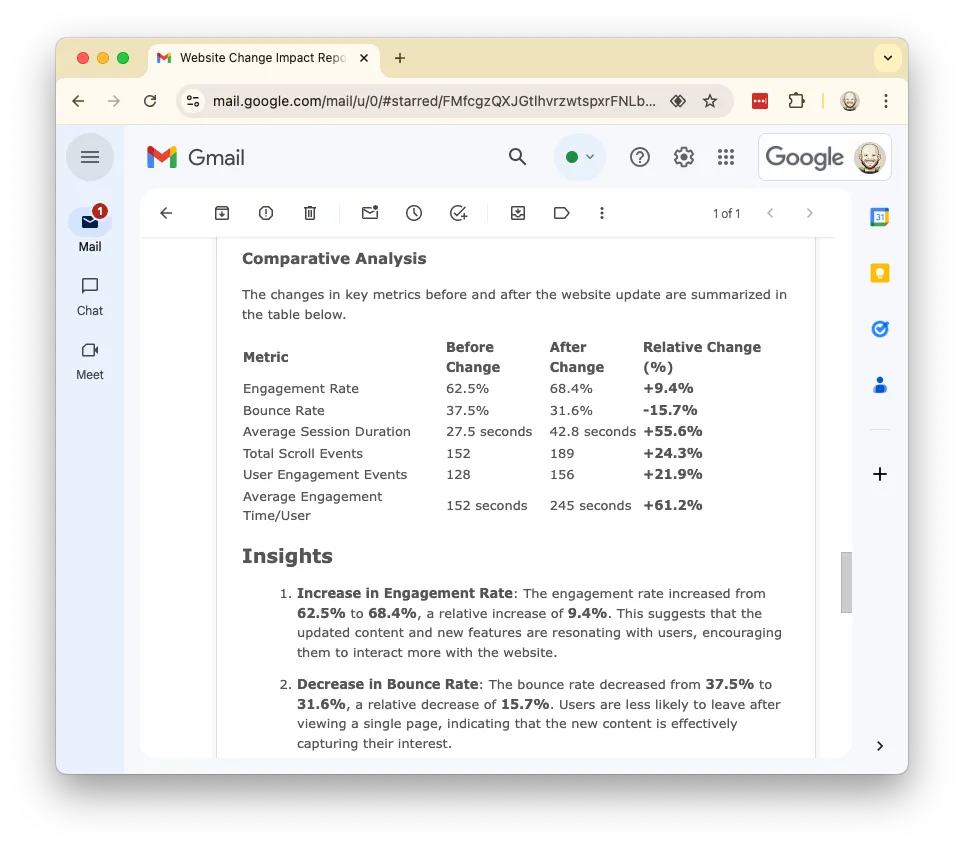Click the 1 of 1 message counter
964x848 pixels.
tap(726, 213)
